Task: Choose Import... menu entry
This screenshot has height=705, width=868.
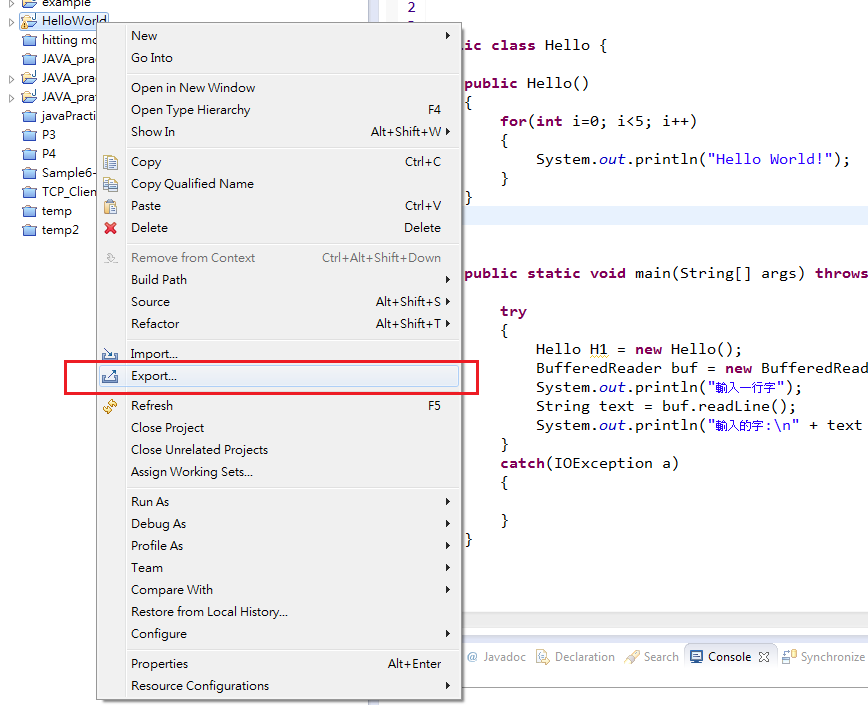Action: coord(279,354)
